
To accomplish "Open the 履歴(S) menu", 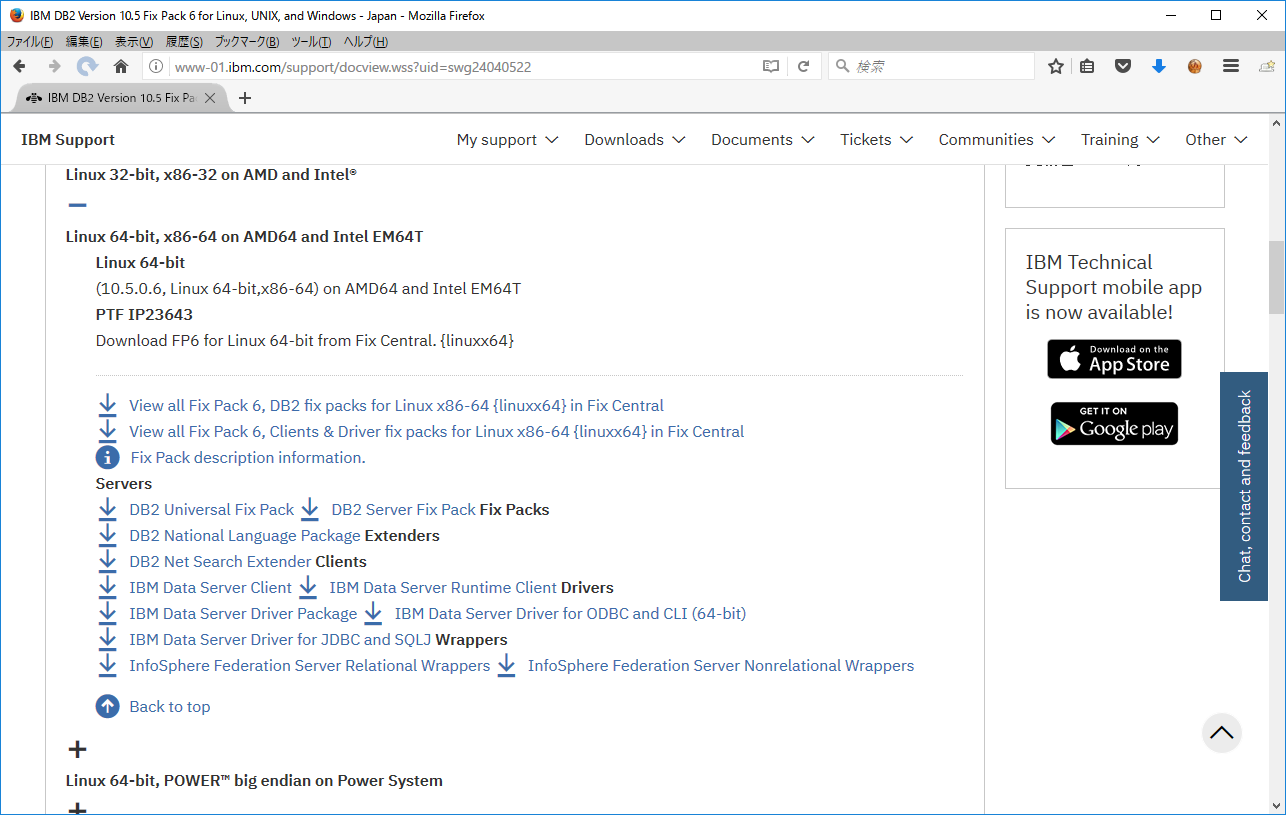I will [184, 42].
